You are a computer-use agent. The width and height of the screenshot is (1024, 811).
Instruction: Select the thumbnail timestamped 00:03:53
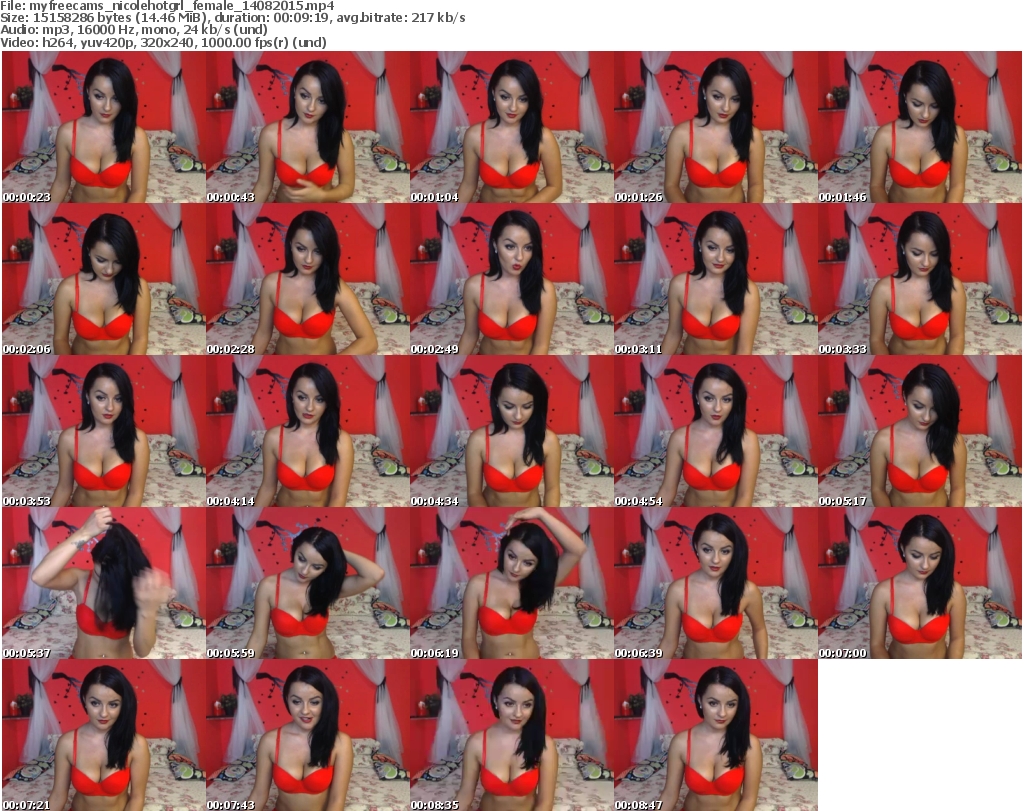(x=104, y=431)
